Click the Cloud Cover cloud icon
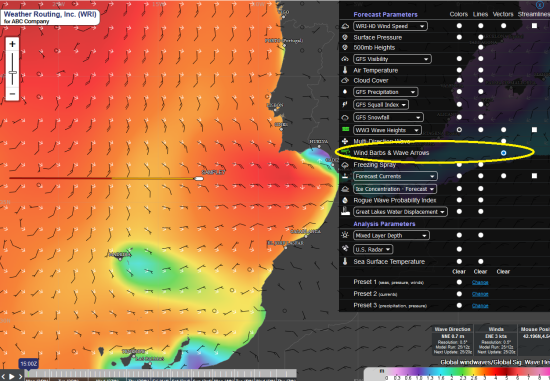Screen dimensions: 550x381 [x=345, y=80]
